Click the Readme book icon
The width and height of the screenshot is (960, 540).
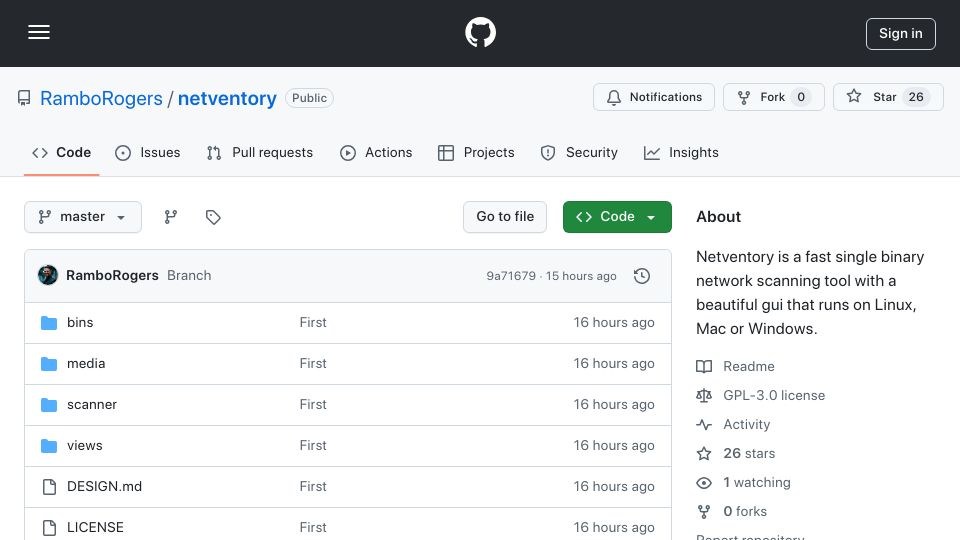(704, 367)
